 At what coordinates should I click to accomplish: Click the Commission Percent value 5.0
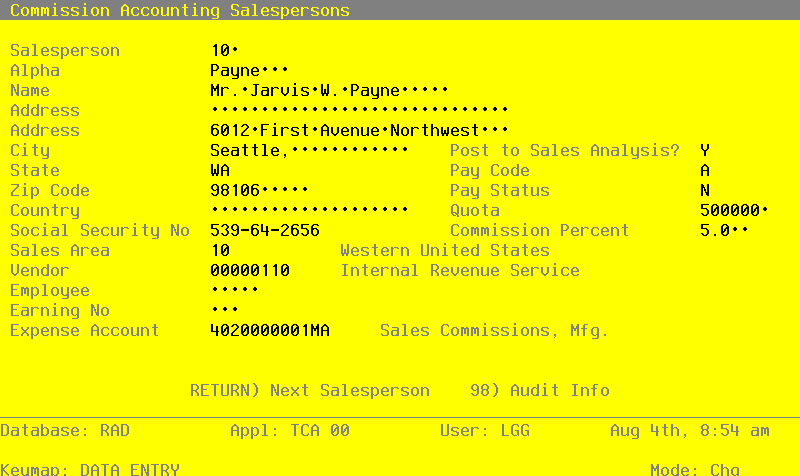(x=724, y=230)
